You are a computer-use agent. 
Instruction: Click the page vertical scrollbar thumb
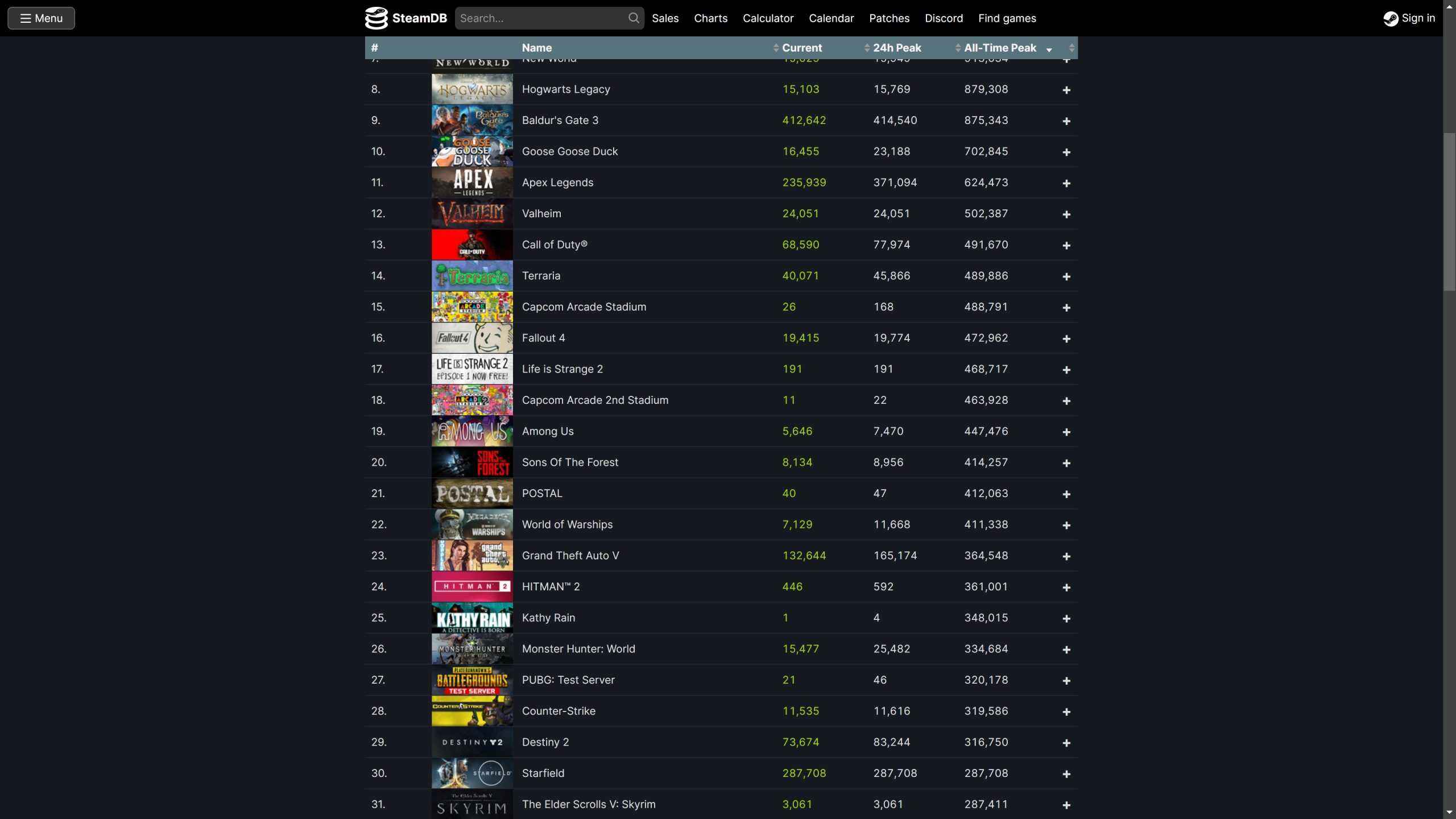(x=1449, y=210)
